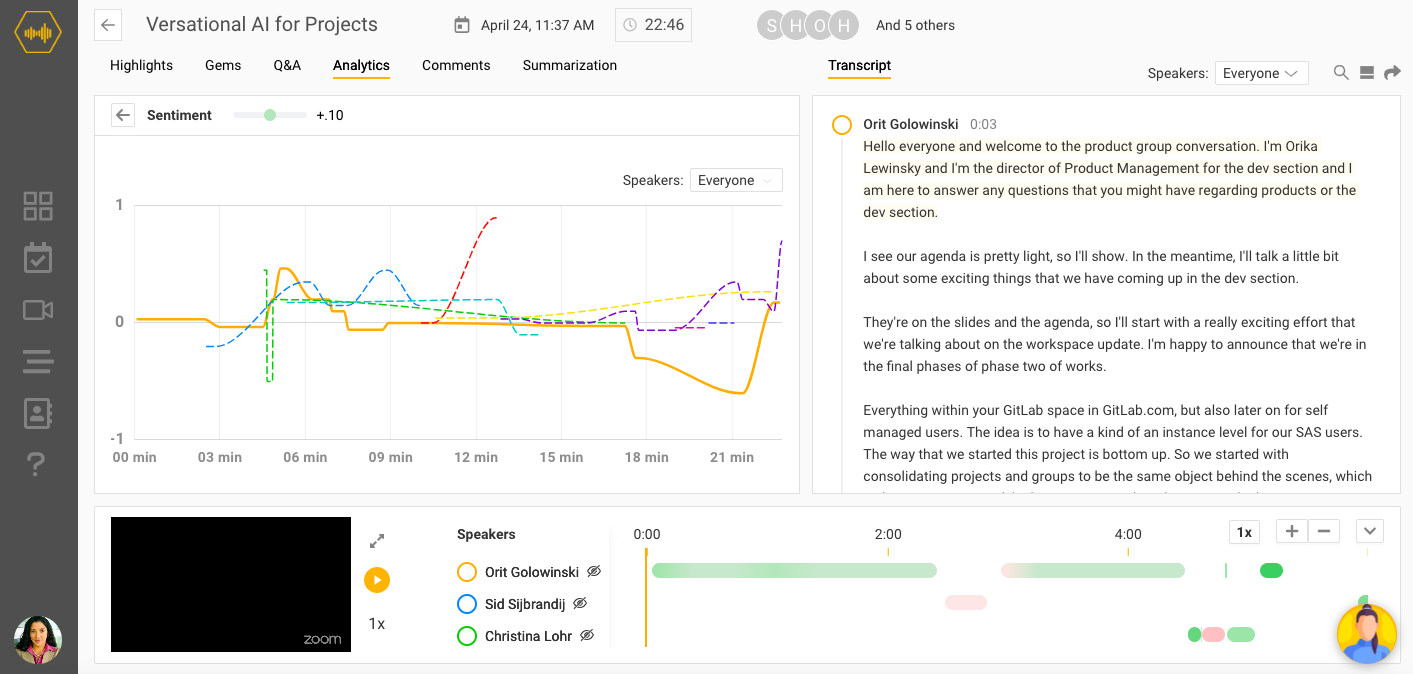Open the calendar checkmark icon in sidebar

38,257
